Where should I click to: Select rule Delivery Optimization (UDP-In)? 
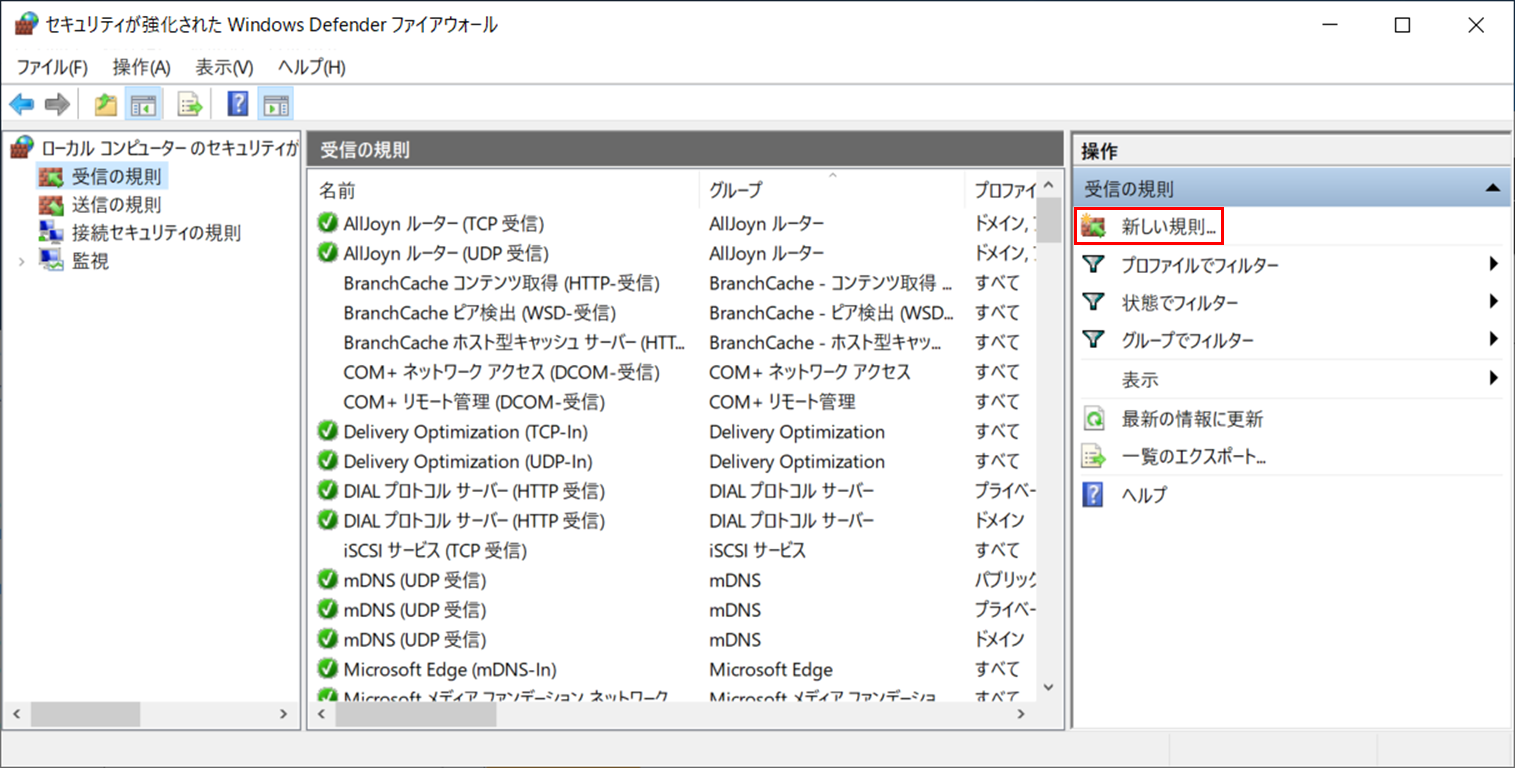(x=468, y=462)
